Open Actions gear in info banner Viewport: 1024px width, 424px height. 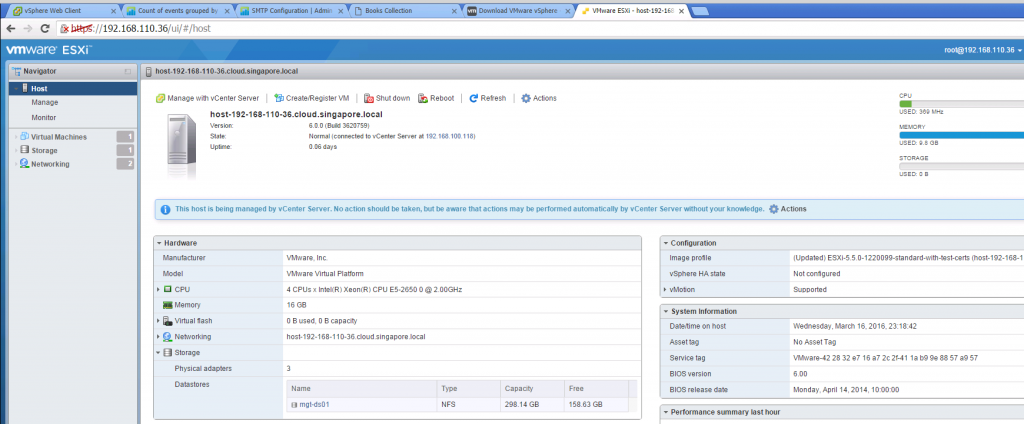point(774,209)
